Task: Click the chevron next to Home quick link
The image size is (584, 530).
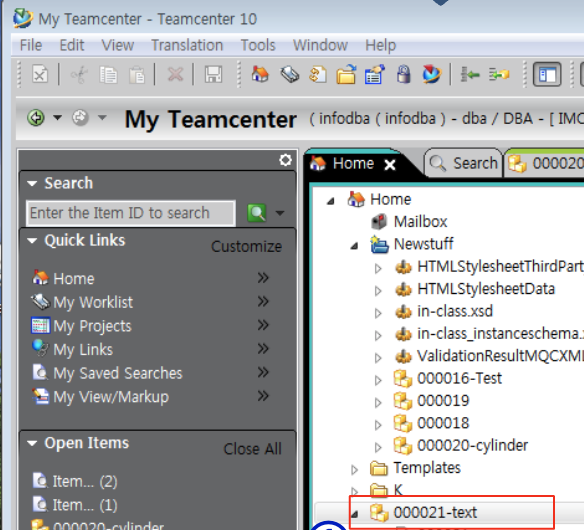Action: [263, 278]
